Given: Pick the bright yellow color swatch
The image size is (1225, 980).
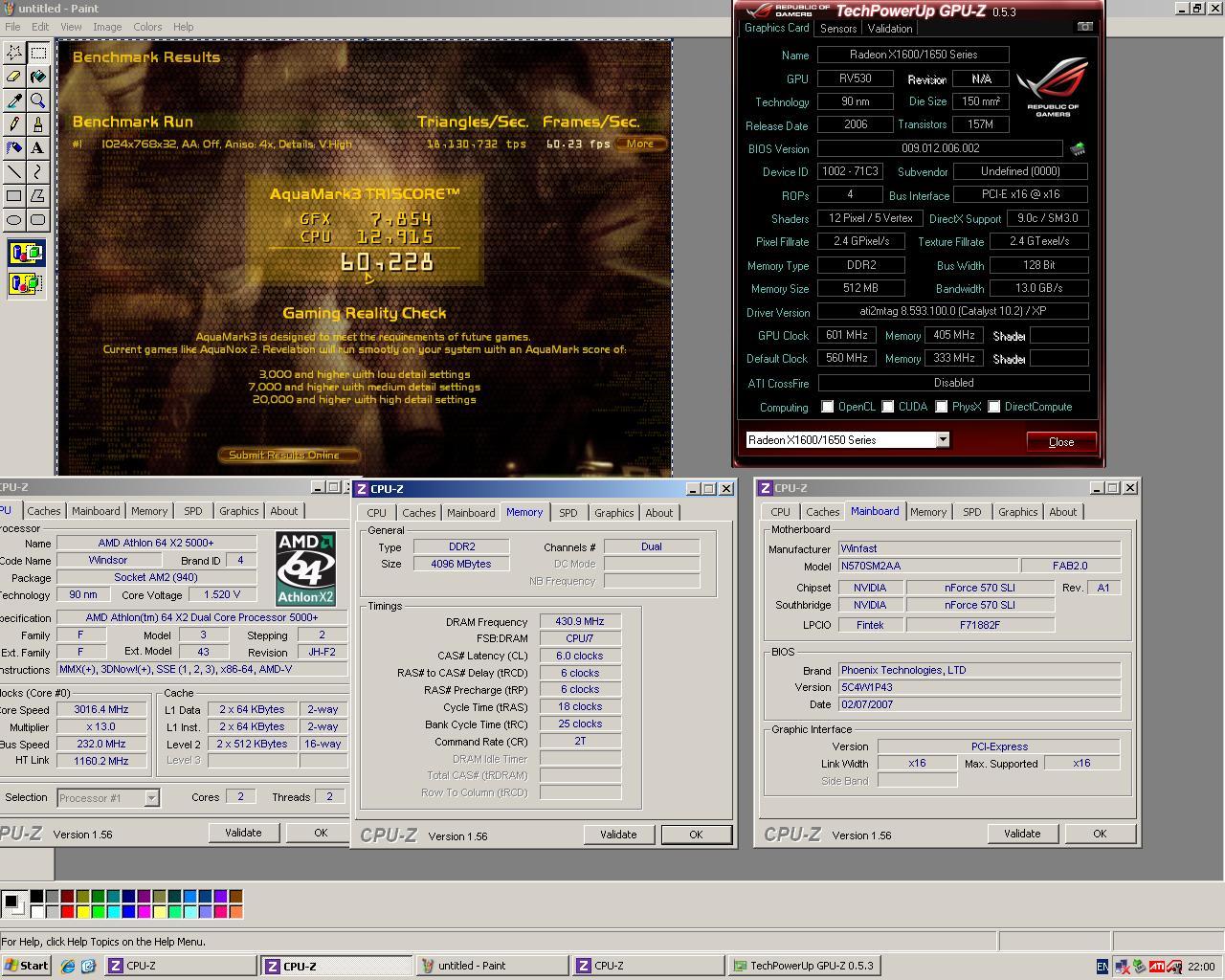Looking at the screenshot, I should point(82,911).
